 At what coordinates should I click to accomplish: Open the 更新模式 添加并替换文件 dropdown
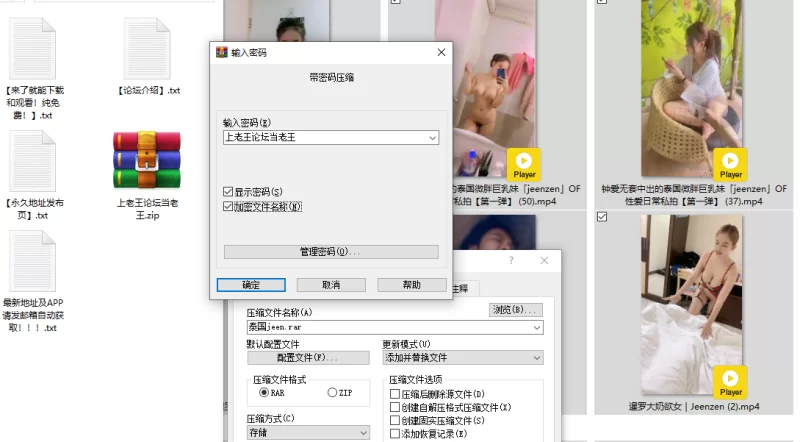coord(463,358)
